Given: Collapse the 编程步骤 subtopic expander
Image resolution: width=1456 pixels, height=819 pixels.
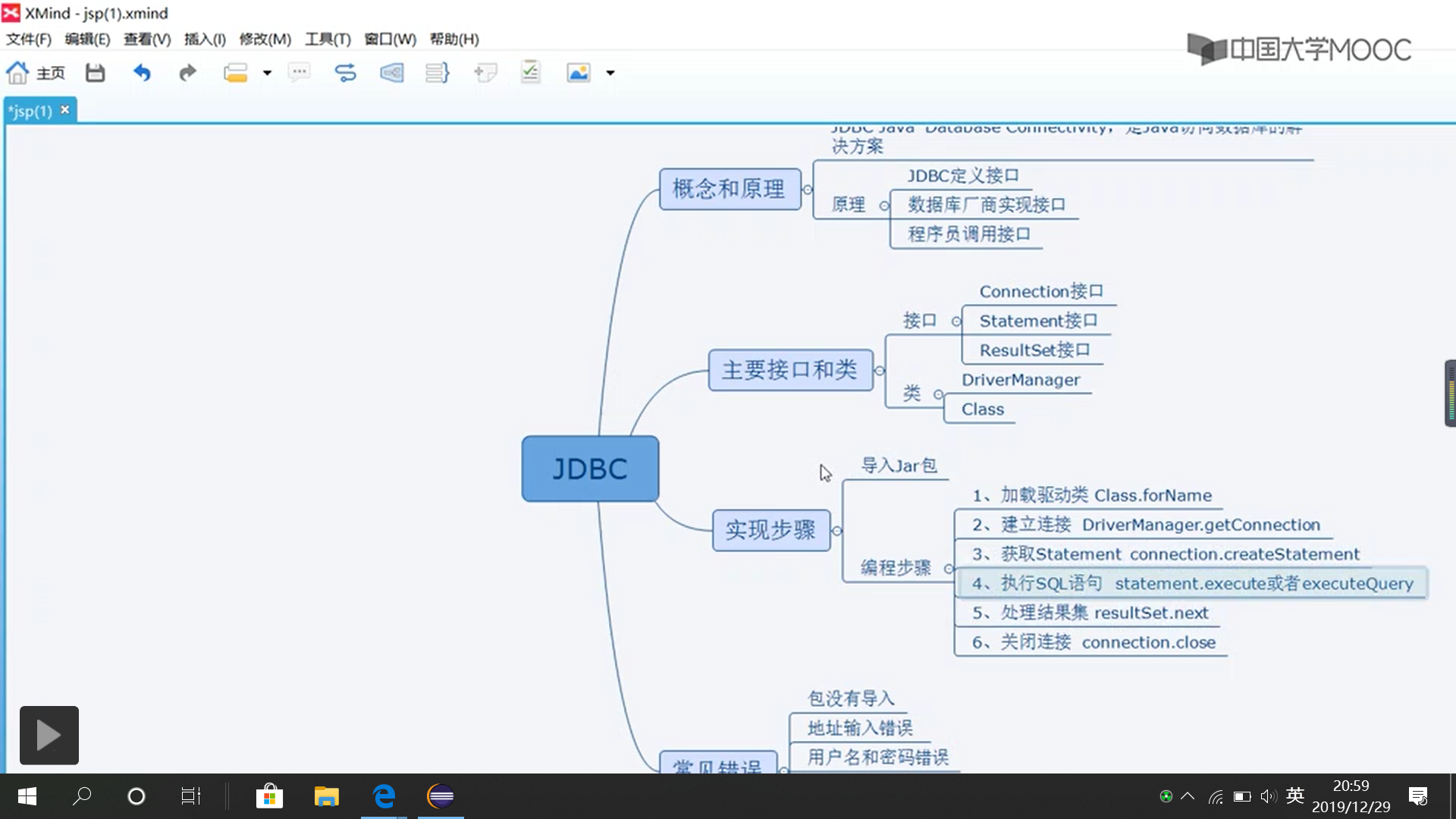Looking at the screenshot, I should click(948, 569).
